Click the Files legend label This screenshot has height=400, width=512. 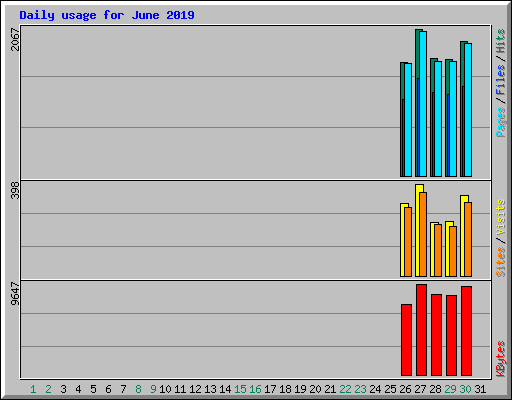500,80
